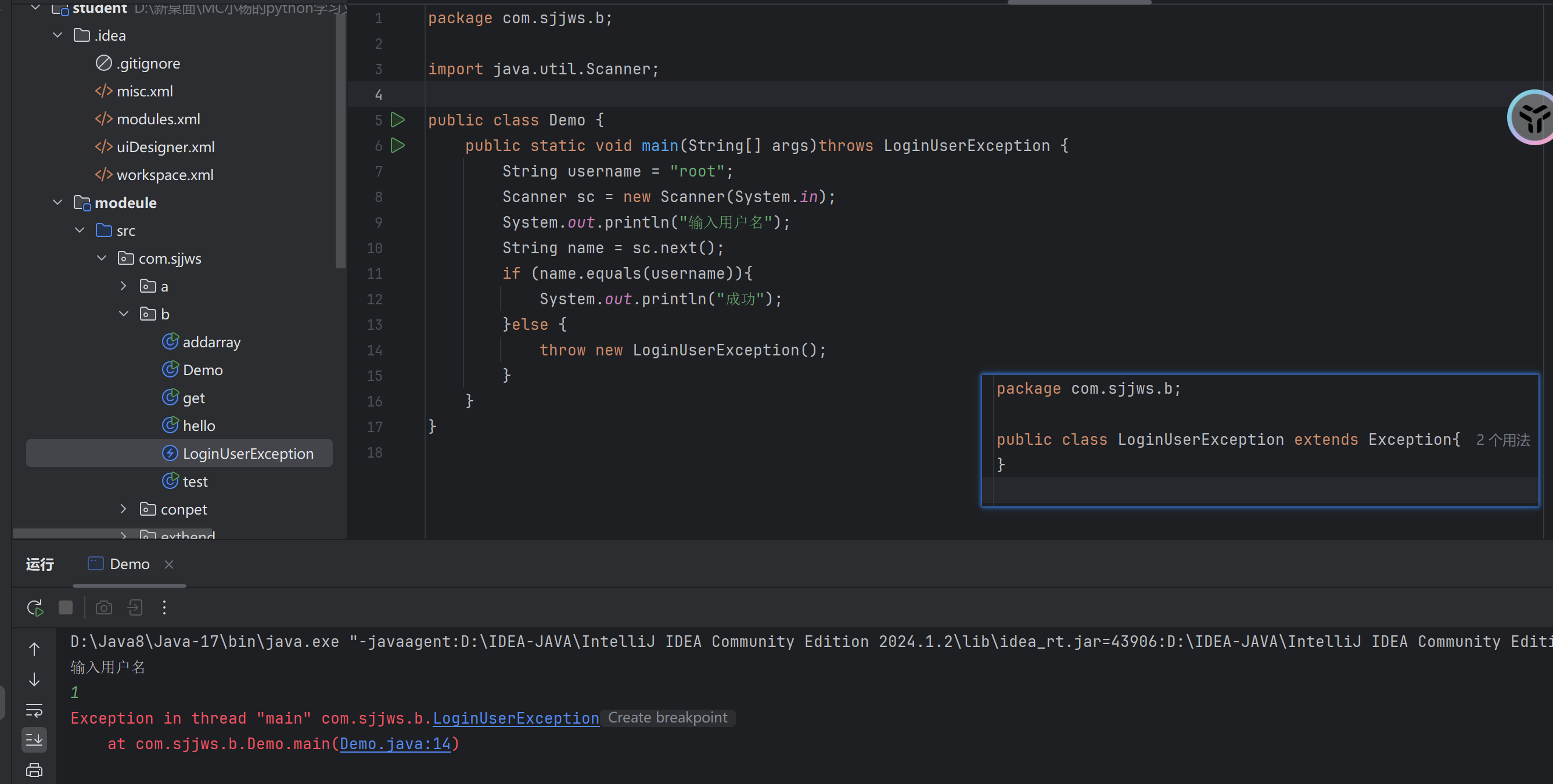Expand the conpet package
1553x784 pixels.
click(x=124, y=509)
